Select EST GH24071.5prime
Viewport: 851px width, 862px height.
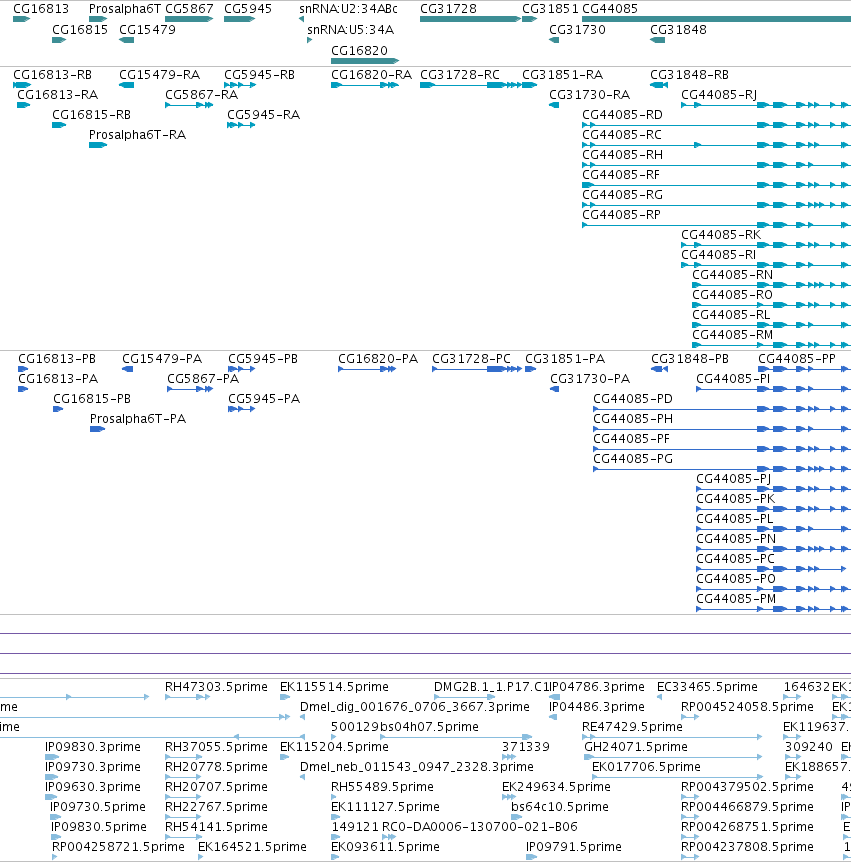click(x=636, y=747)
